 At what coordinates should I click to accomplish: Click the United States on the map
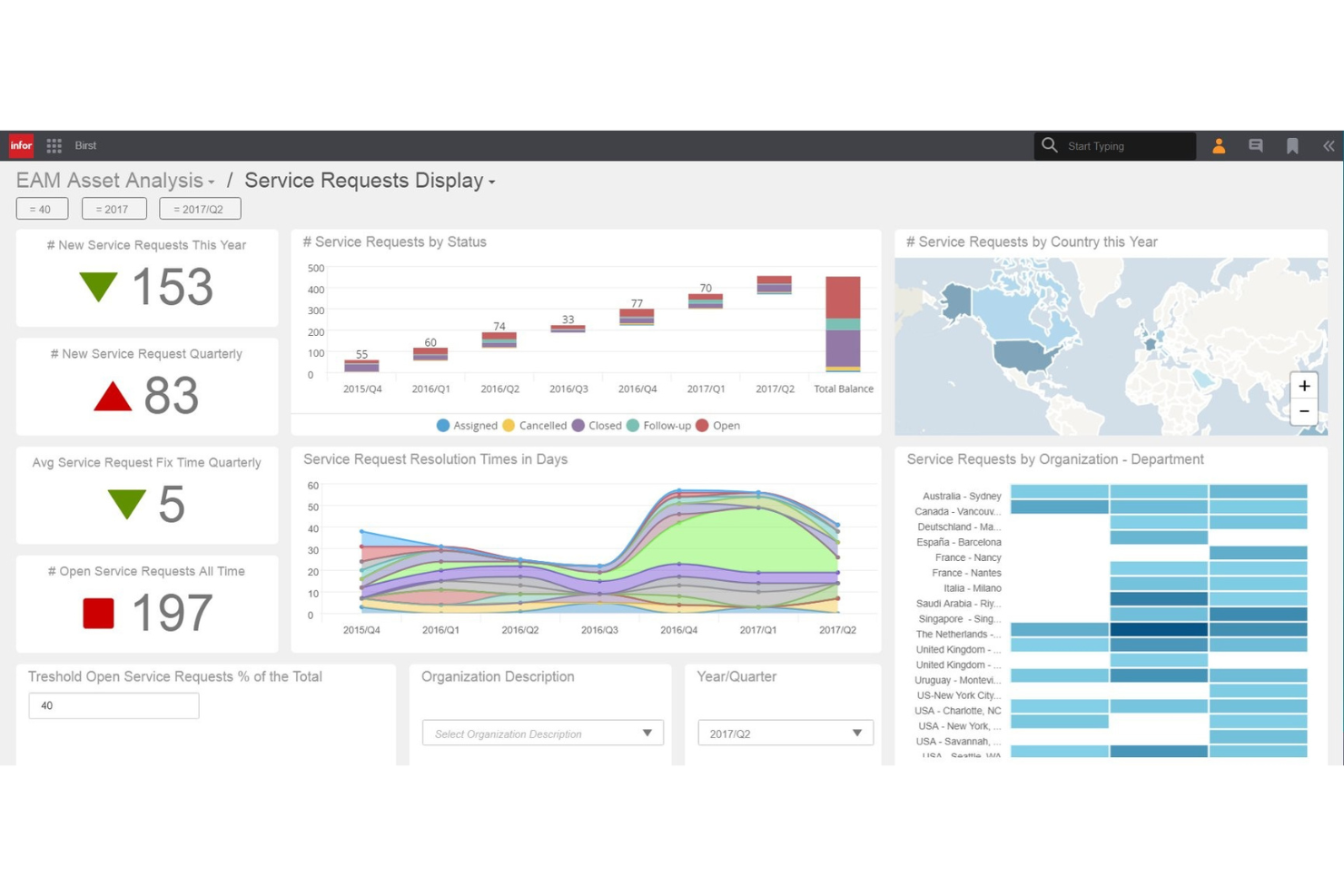pyautogui.click(x=1026, y=356)
